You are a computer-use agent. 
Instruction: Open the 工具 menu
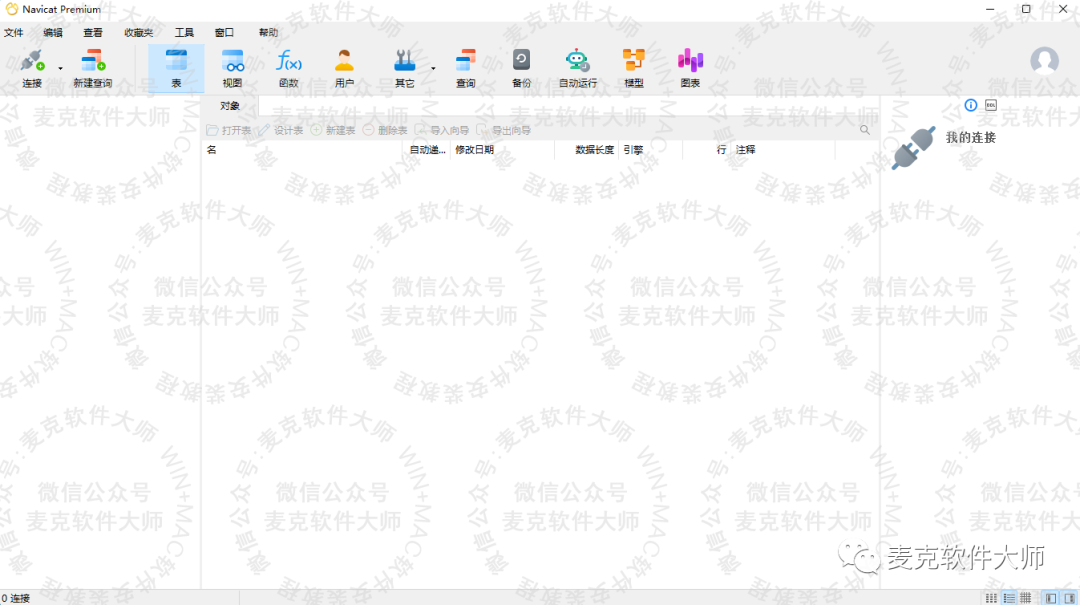pyautogui.click(x=184, y=32)
